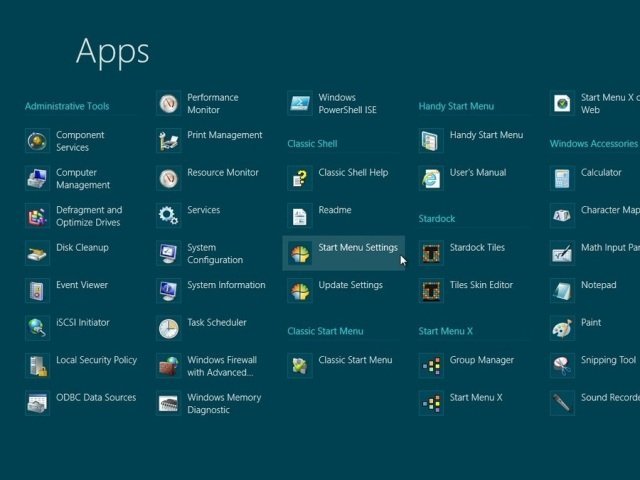
Task: Open Update Settings shell icon
Action: pyautogui.click(x=300, y=291)
